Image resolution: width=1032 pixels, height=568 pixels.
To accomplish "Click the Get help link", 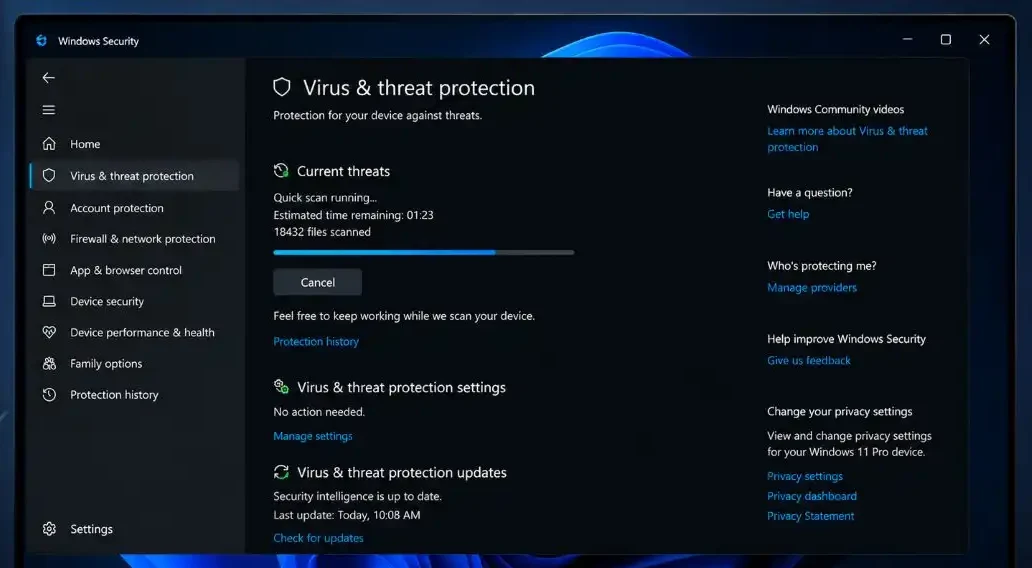I will (x=788, y=214).
